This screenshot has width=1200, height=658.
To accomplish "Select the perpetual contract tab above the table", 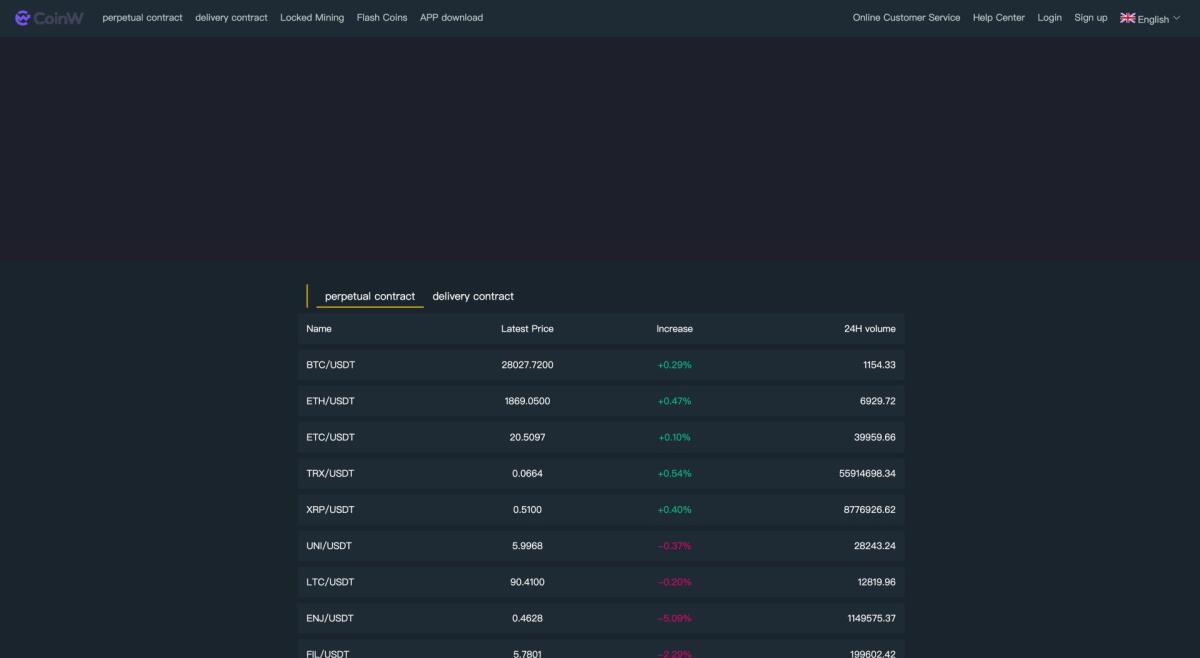I will click(x=369, y=296).
